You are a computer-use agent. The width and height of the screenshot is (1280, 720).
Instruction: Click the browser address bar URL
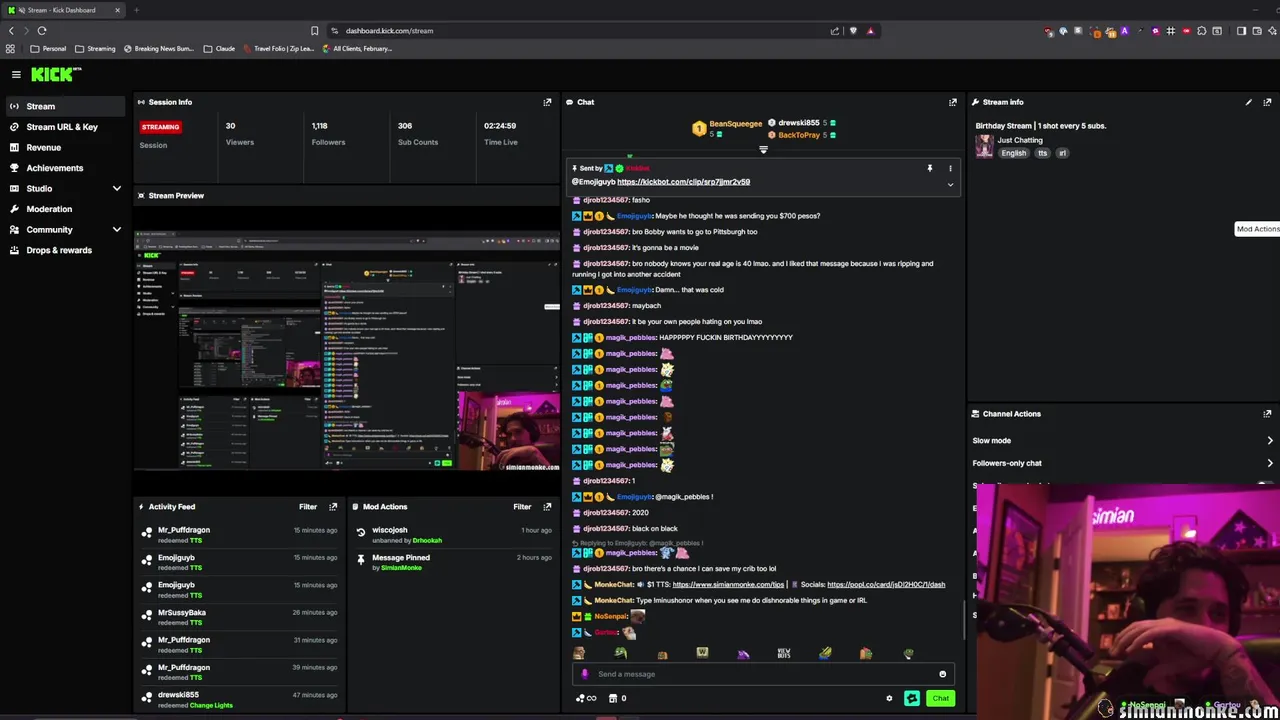(x=389, y=31)
